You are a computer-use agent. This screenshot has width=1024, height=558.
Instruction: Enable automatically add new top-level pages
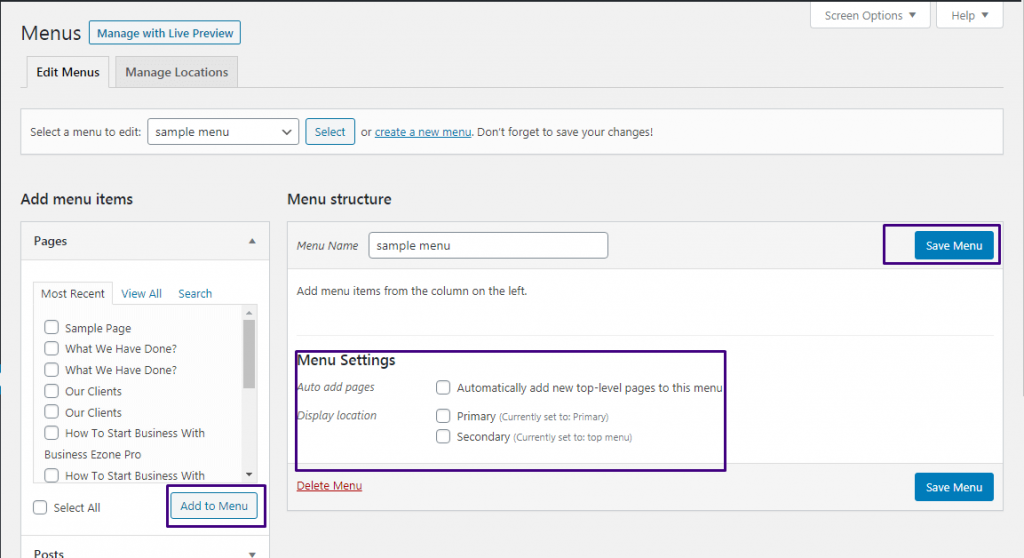point(443,388)
